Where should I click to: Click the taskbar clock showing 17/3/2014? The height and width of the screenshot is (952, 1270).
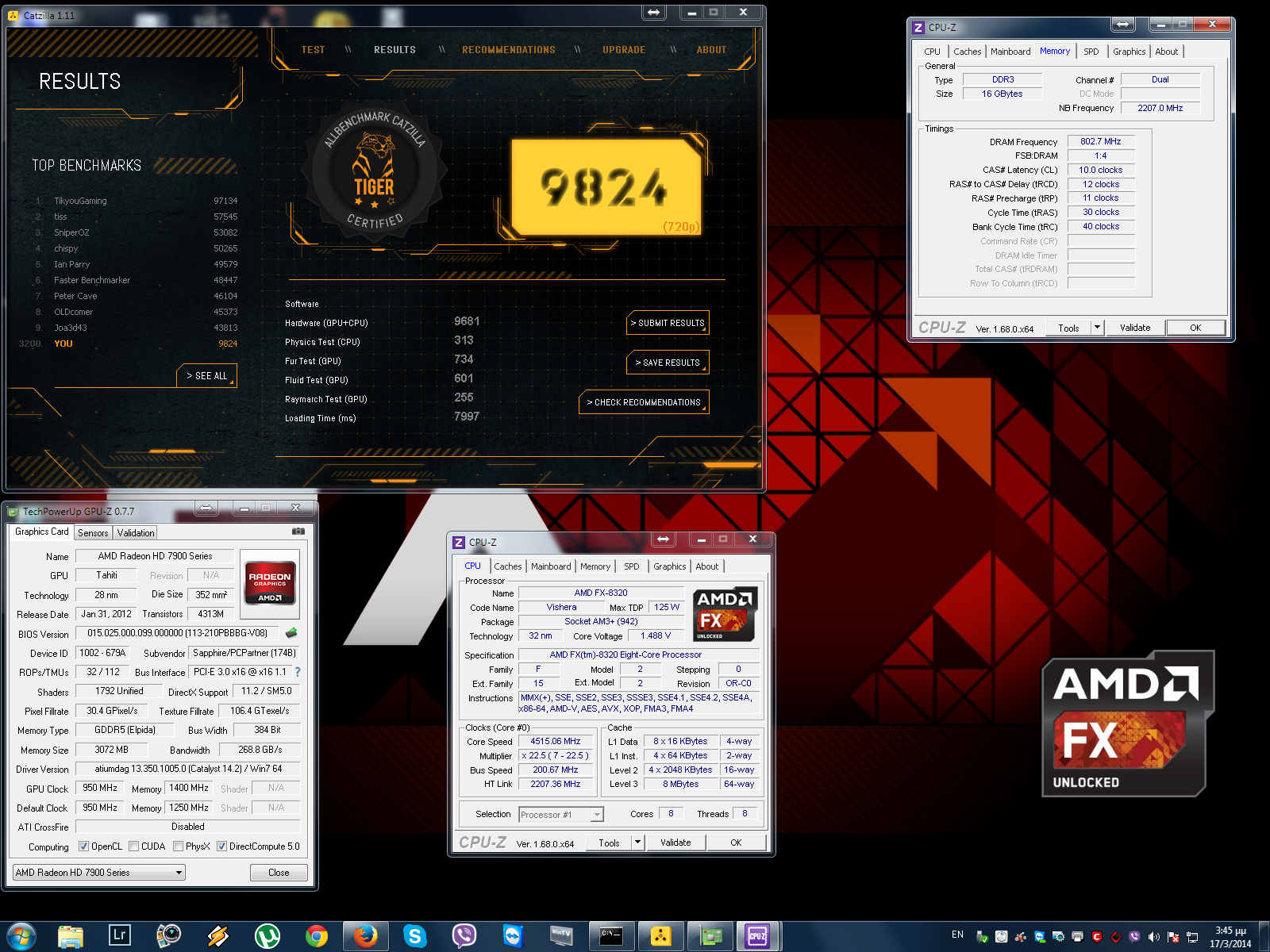point(1230,937)
